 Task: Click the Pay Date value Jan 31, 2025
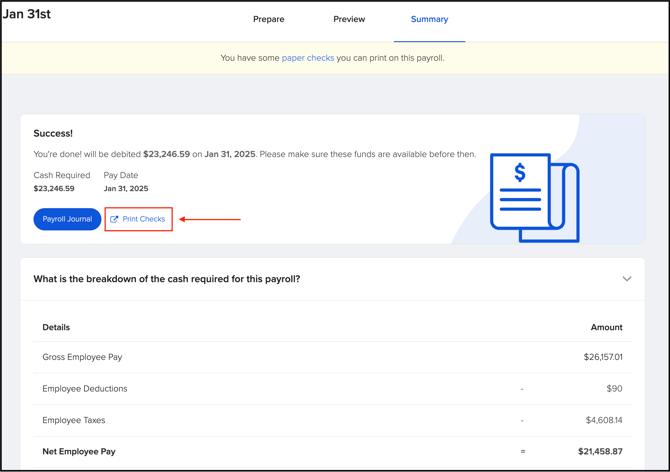126,188
